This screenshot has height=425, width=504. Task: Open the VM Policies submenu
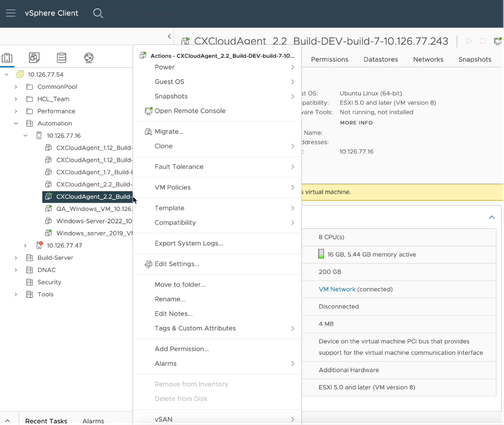pos(217,187)
